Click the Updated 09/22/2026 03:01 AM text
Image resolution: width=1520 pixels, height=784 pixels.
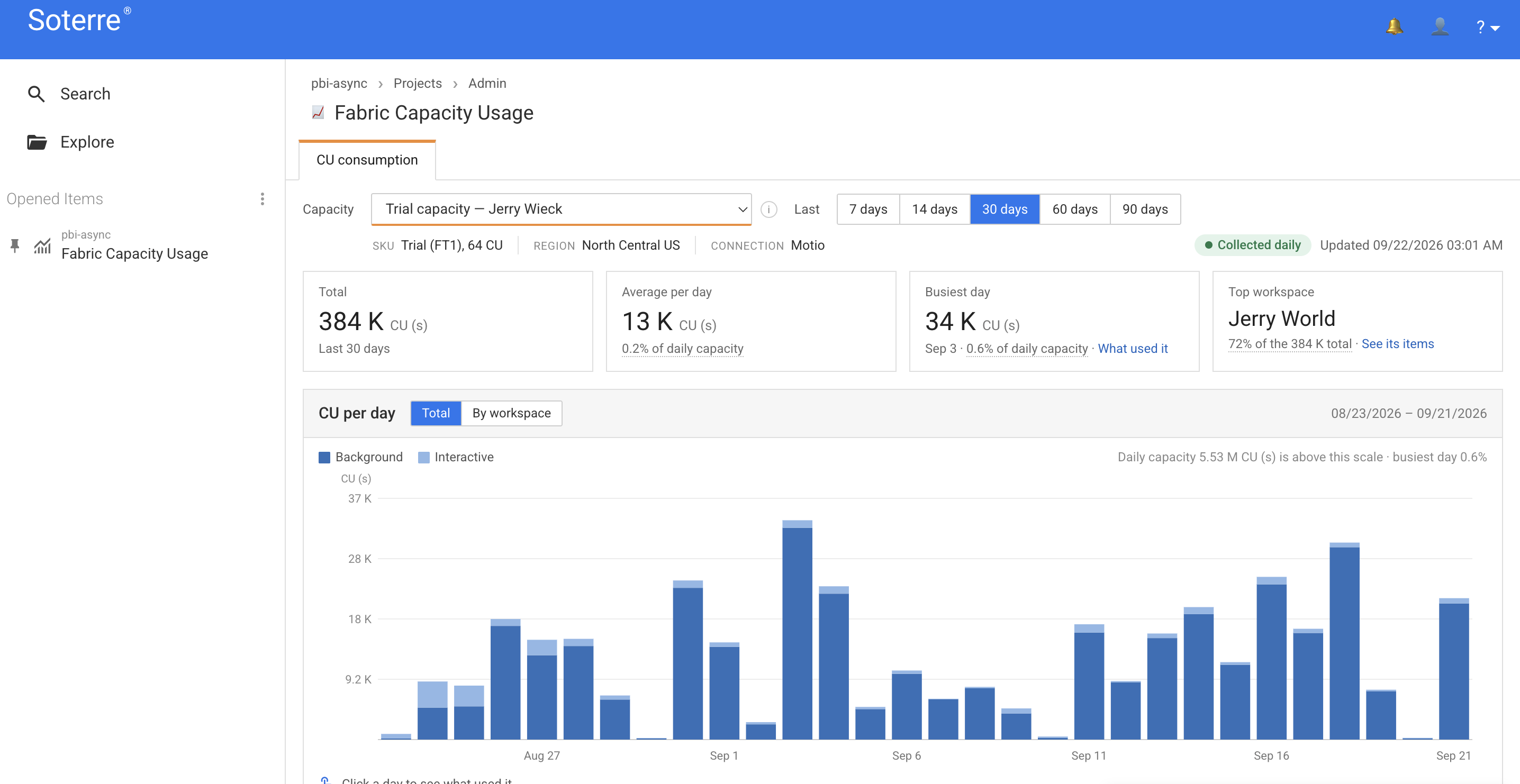coord(1411,245)
